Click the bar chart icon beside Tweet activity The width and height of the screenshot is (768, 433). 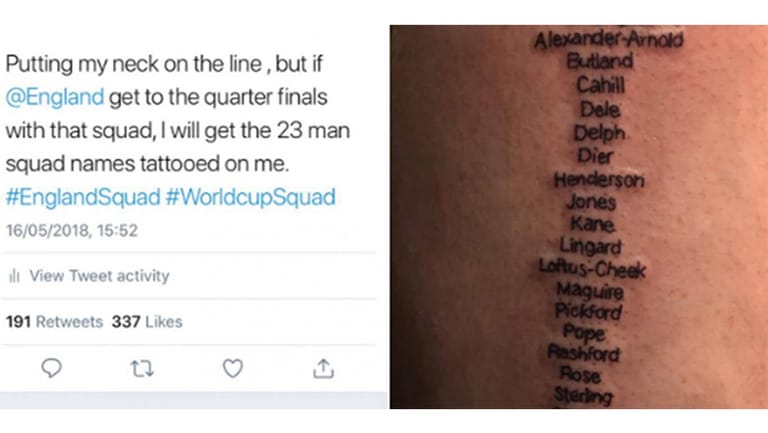pyautogui.click(x=15, y=276)
